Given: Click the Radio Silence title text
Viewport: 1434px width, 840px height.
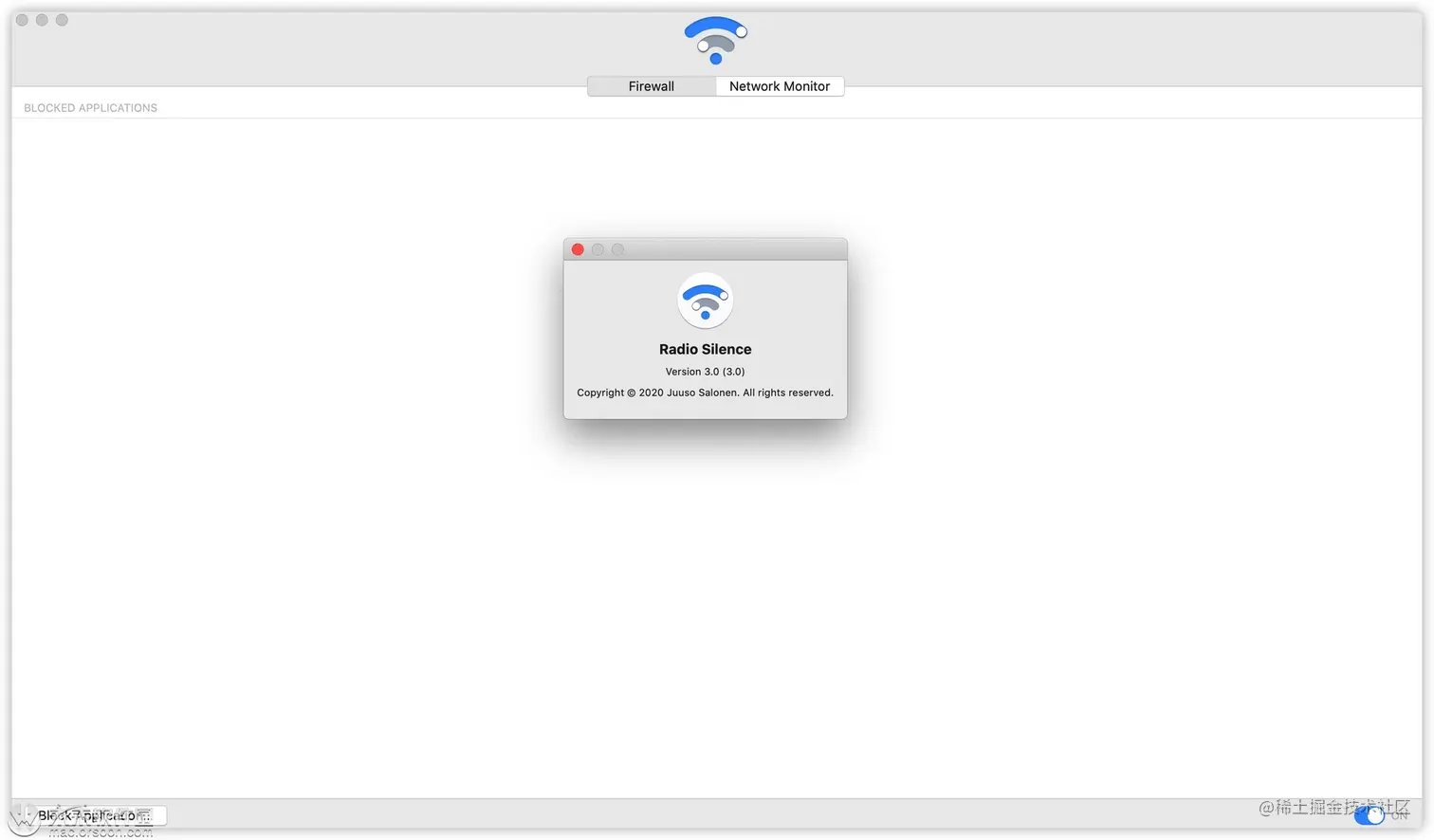Looking at the screenshot, I should (x=705, y=349).
